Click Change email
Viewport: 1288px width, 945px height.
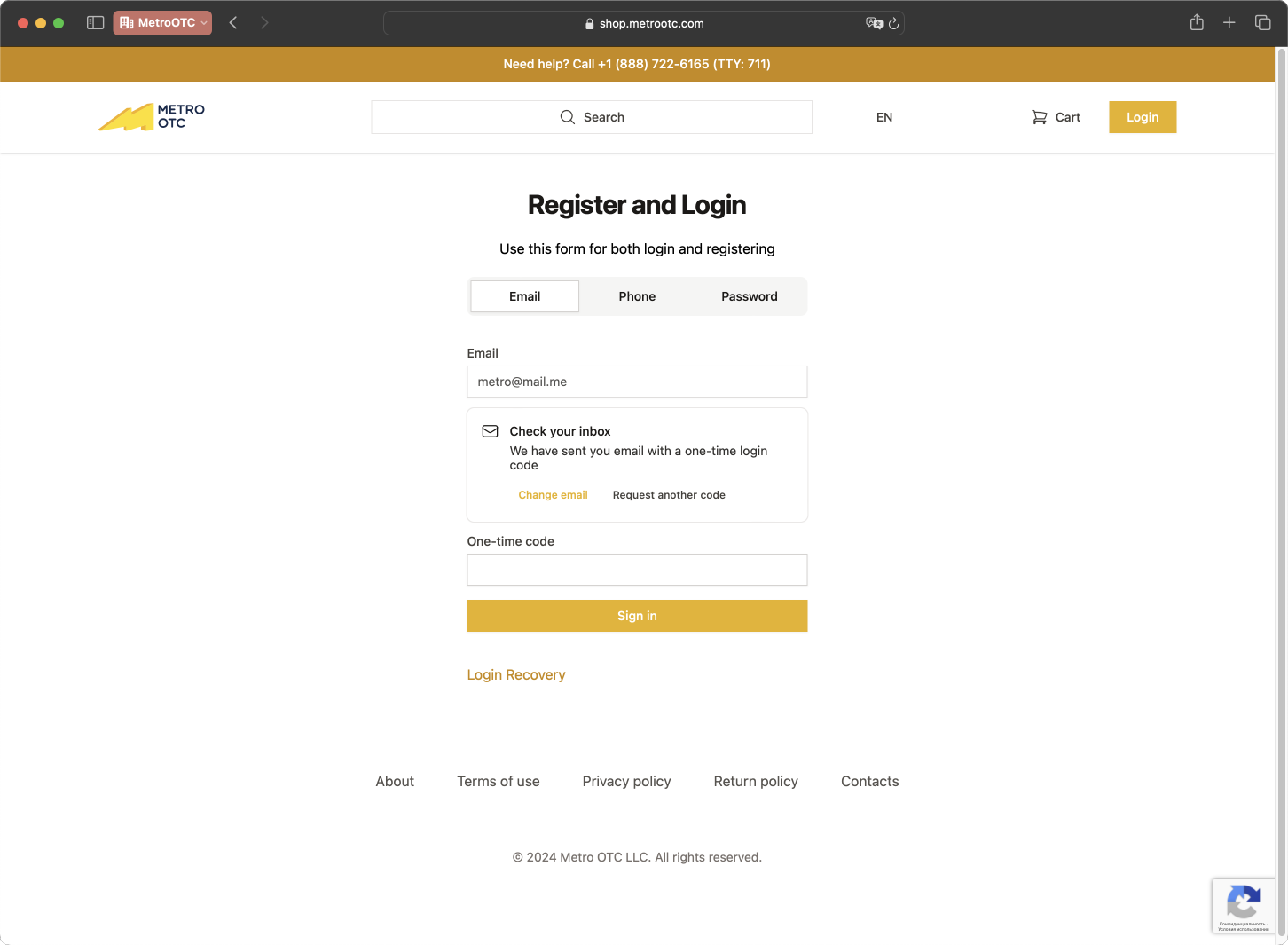(553, 494)
